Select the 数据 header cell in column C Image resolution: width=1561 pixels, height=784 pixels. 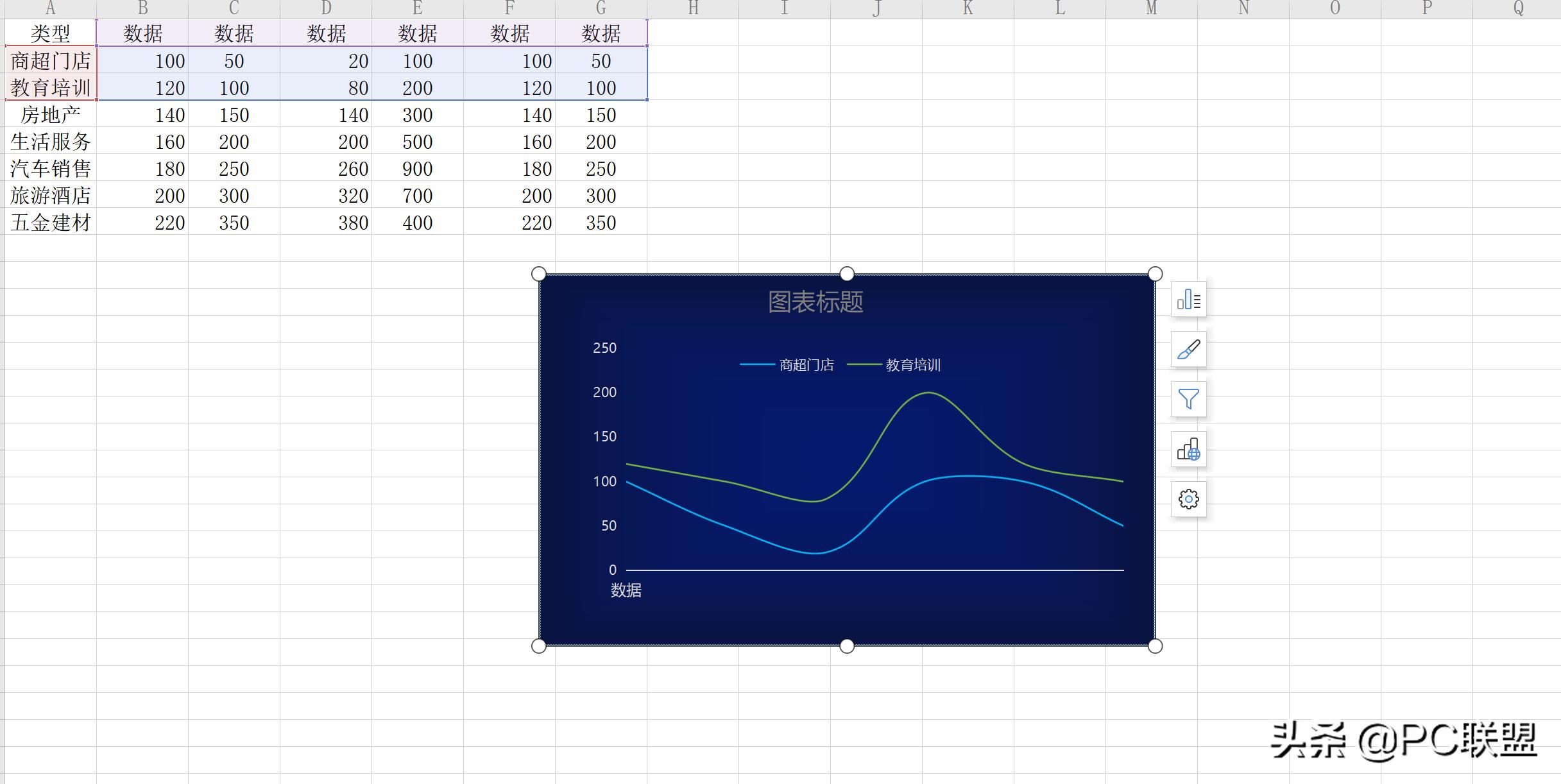234,33
